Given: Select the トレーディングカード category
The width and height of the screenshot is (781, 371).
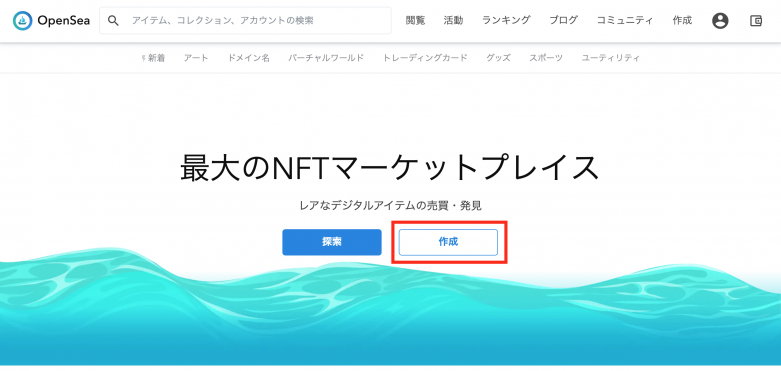Looking at the screenshot, I should pyautogui.click(x=425, y=58).
